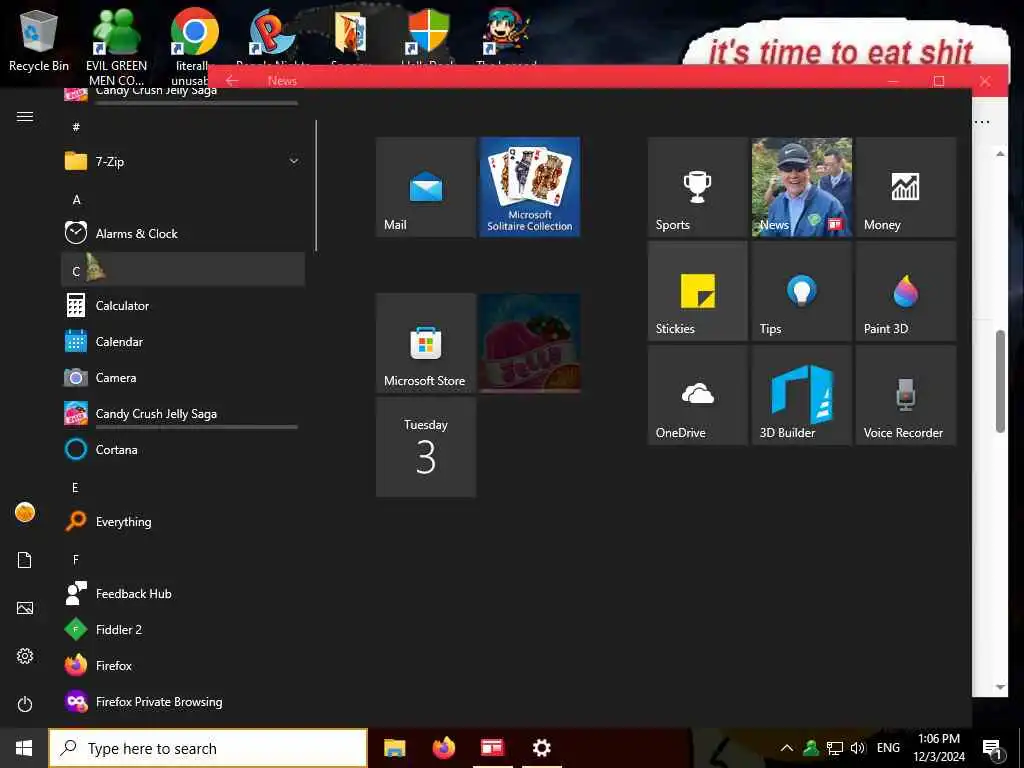
Task: Open File Explorer on taskbar
Action: click(x=394, y=748)
